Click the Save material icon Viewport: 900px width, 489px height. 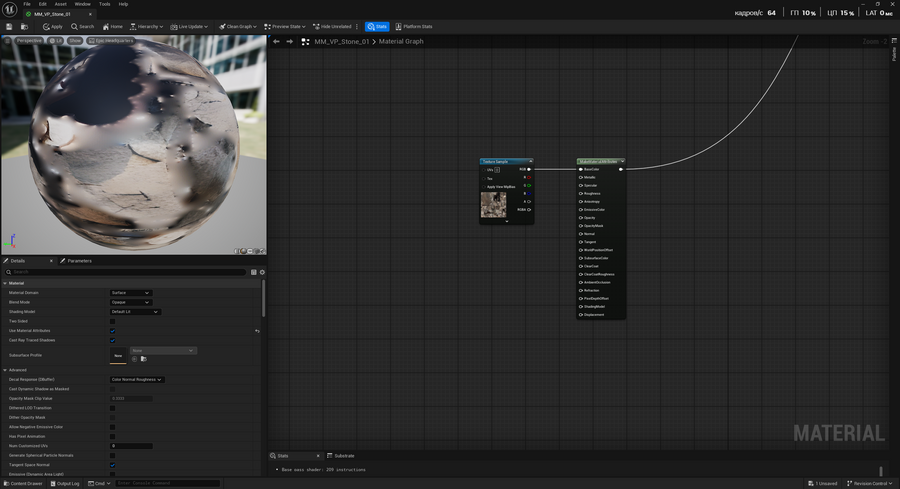(x=10, y=26)
